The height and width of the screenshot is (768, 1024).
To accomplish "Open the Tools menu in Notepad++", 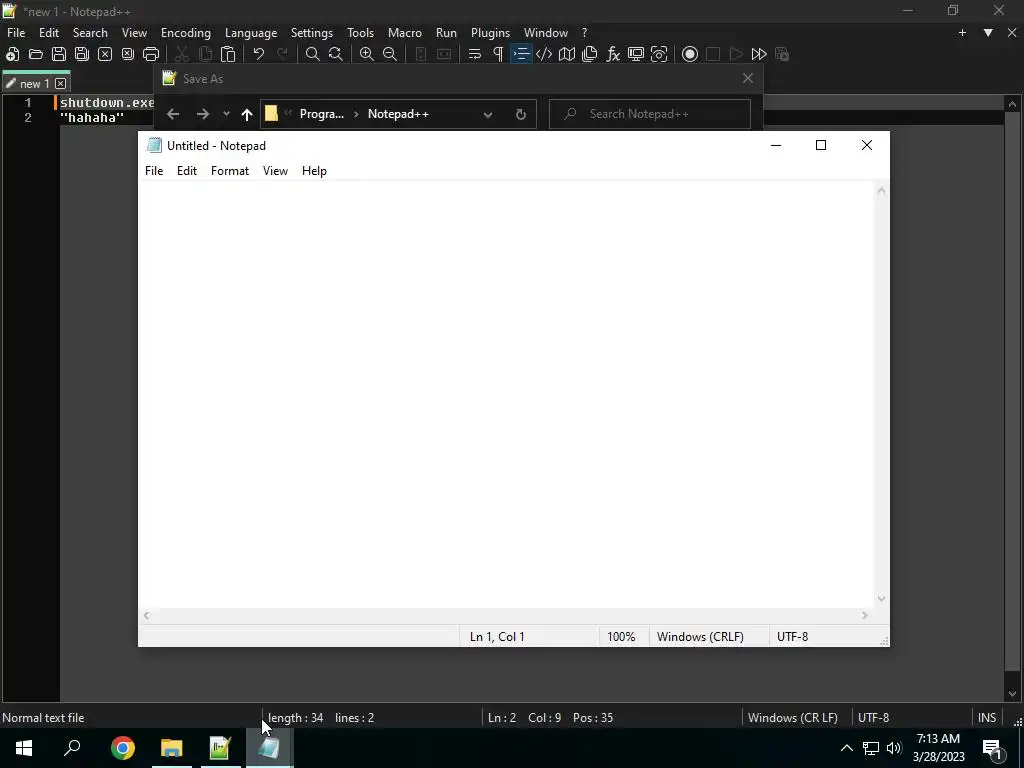I will (360, 33).
